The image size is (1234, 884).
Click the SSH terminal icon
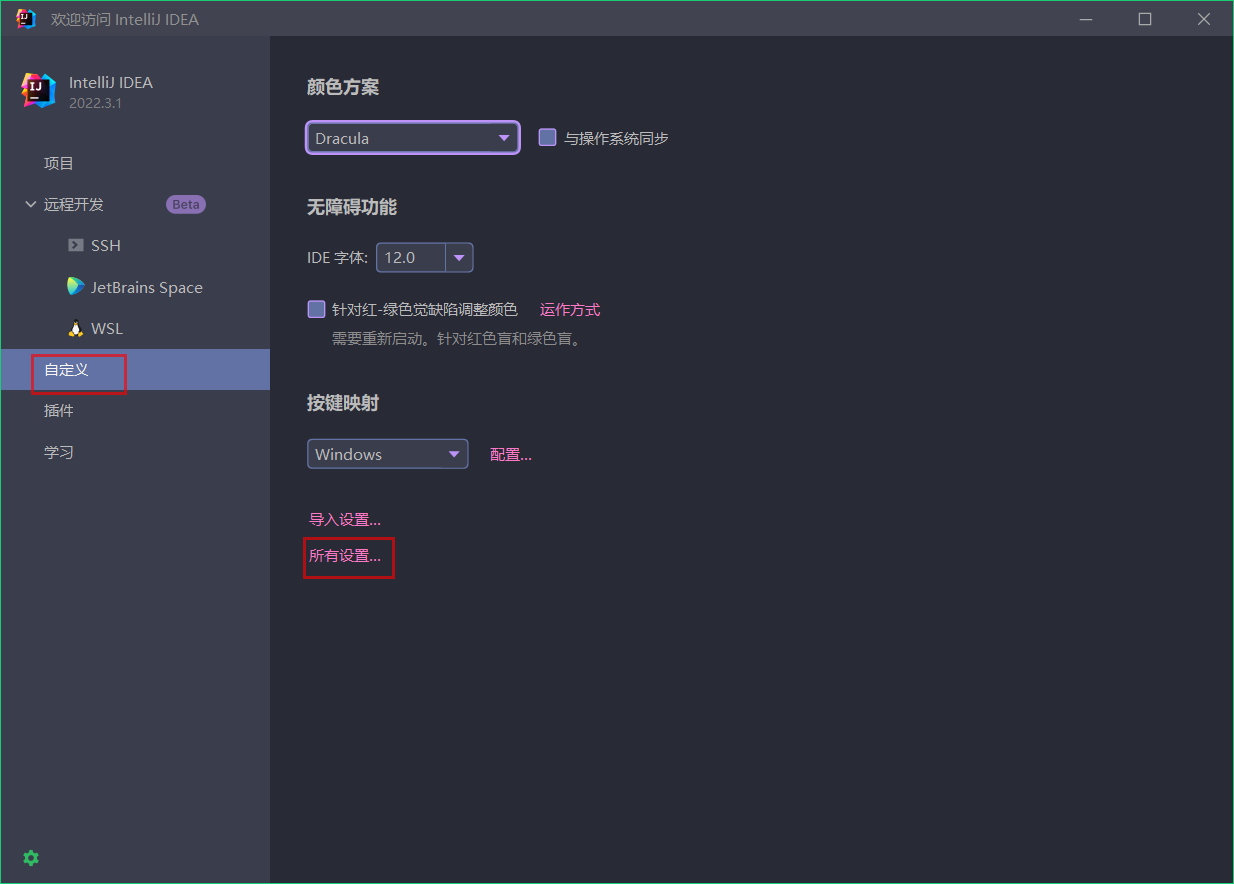75,245
